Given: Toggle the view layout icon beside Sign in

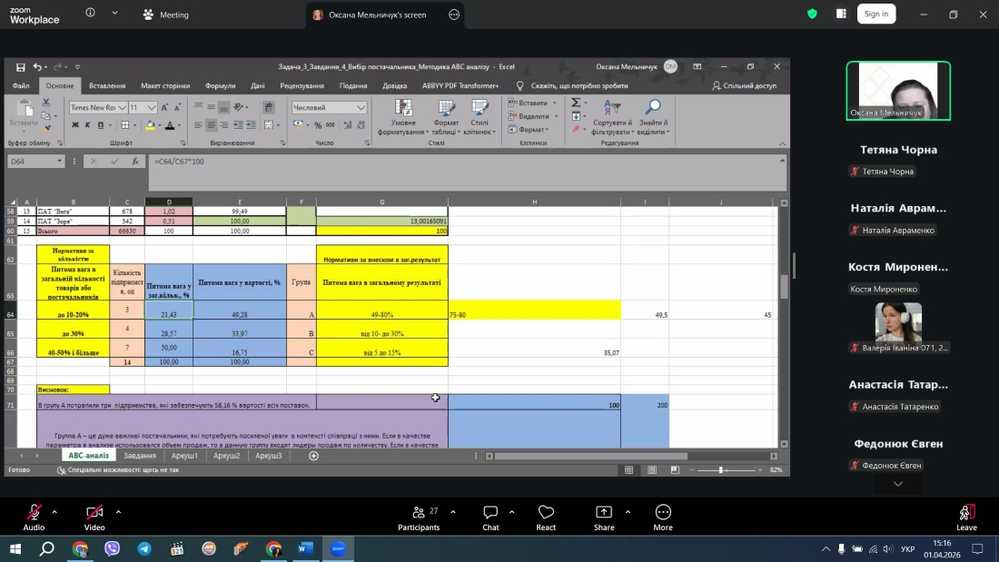Looking at the screenshot, I should (x=841, y=14).
